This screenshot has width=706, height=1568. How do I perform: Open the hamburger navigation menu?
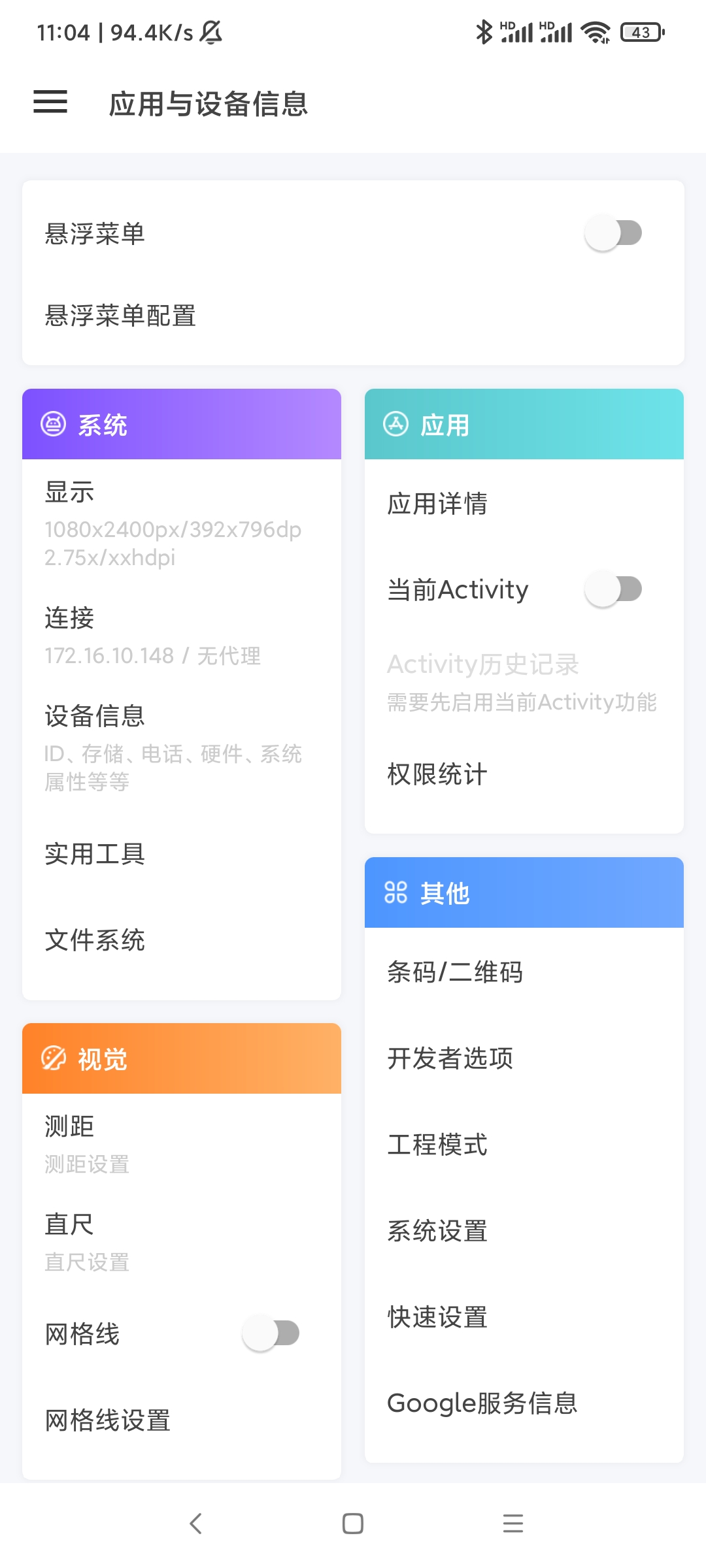[50, 102]
